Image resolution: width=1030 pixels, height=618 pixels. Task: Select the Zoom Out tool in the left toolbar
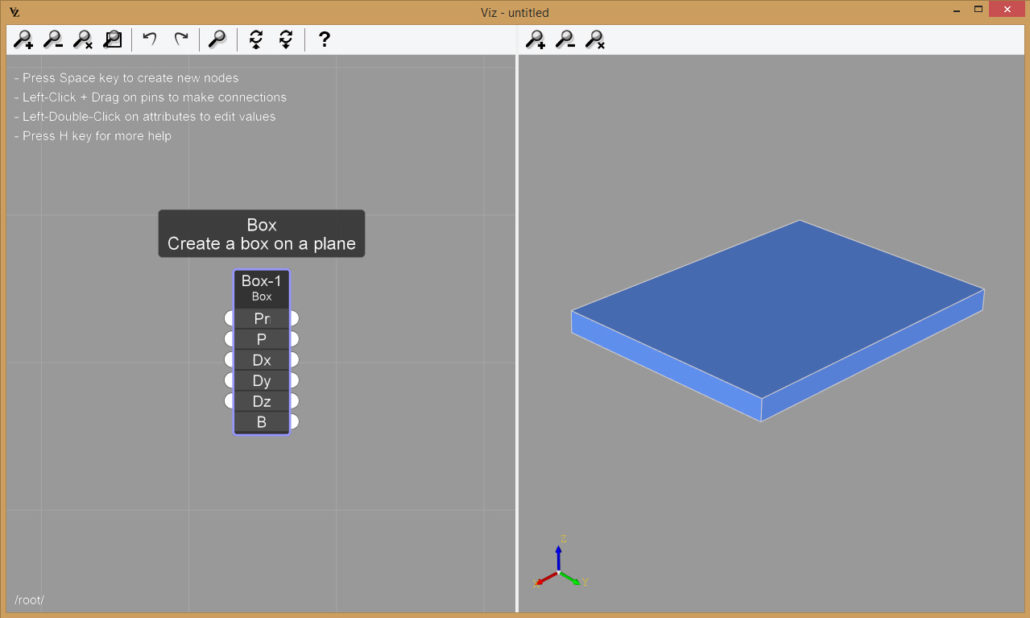53,39
